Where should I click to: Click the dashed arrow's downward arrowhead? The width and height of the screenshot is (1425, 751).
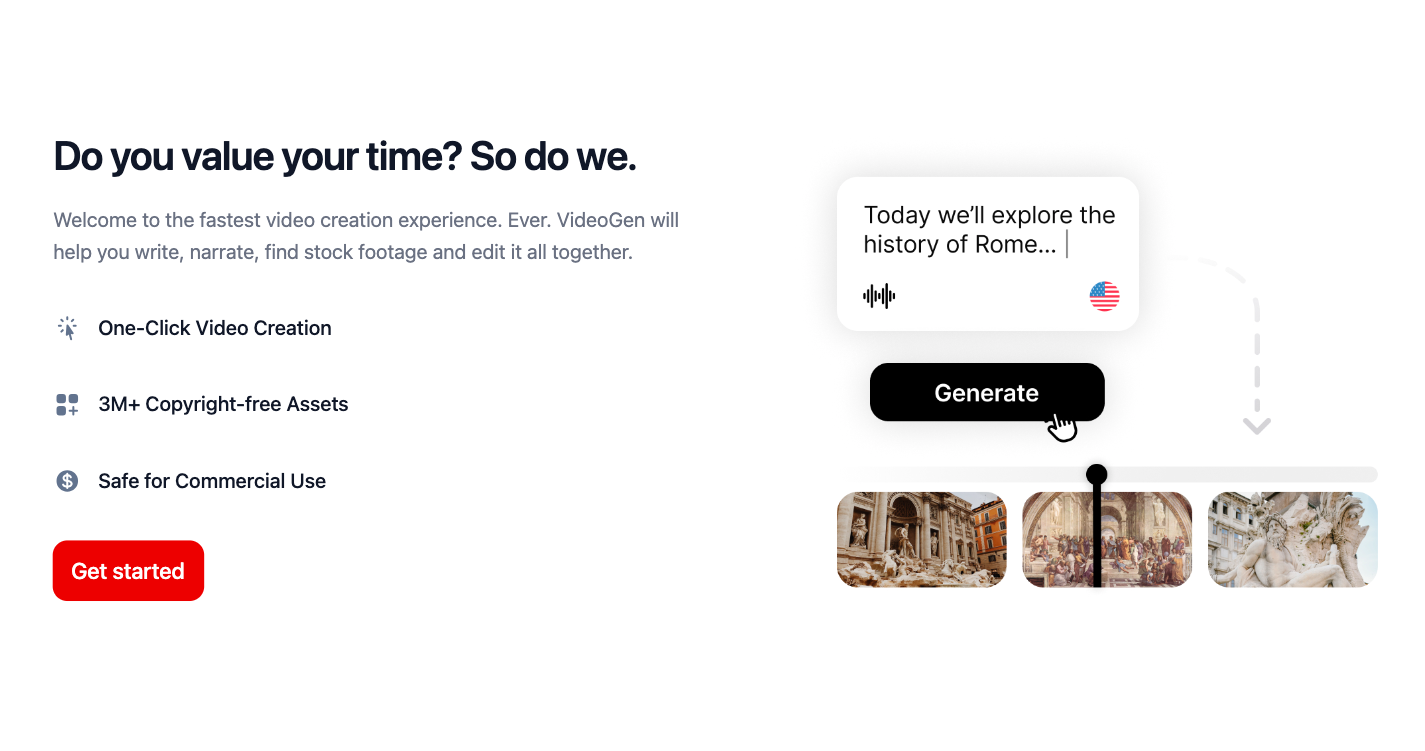point(1257,426)
